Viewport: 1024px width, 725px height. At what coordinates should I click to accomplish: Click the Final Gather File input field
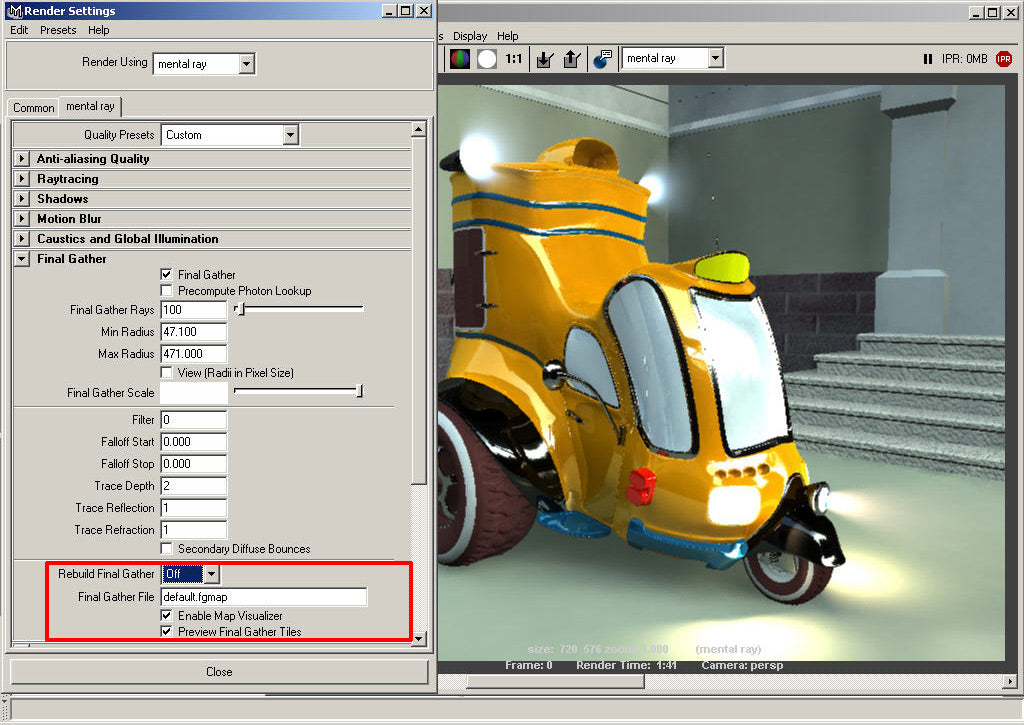pos(264,597)
